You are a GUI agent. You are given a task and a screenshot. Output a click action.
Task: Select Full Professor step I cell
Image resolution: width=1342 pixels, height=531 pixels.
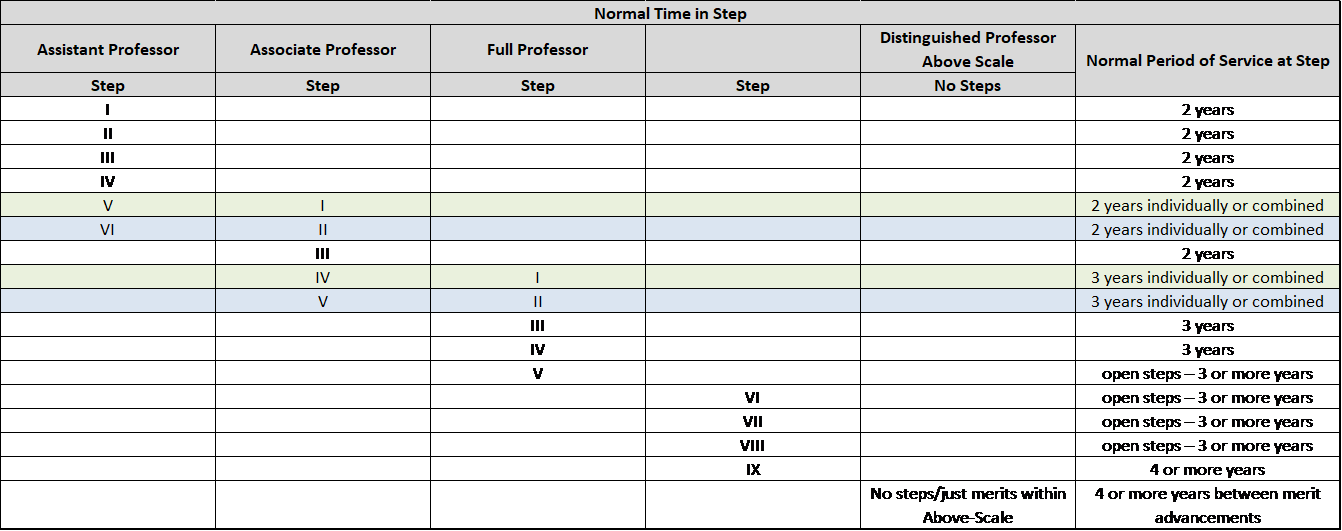tap(538, 277)
